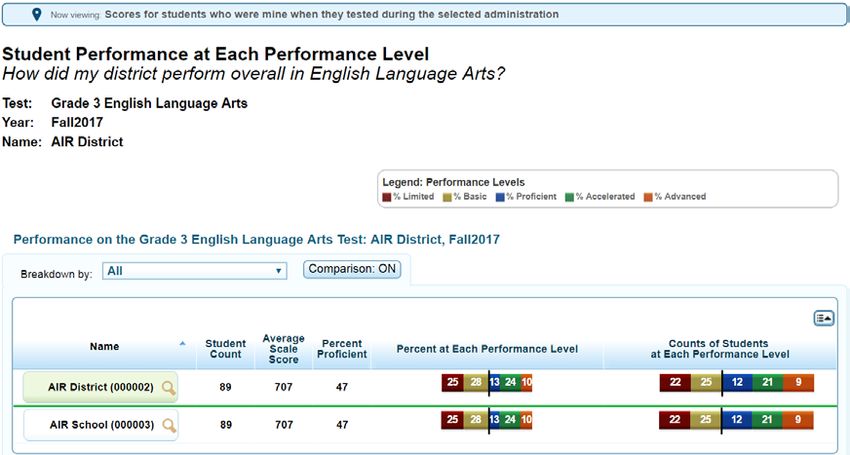Click the sort arrow next to Name column

183,343
